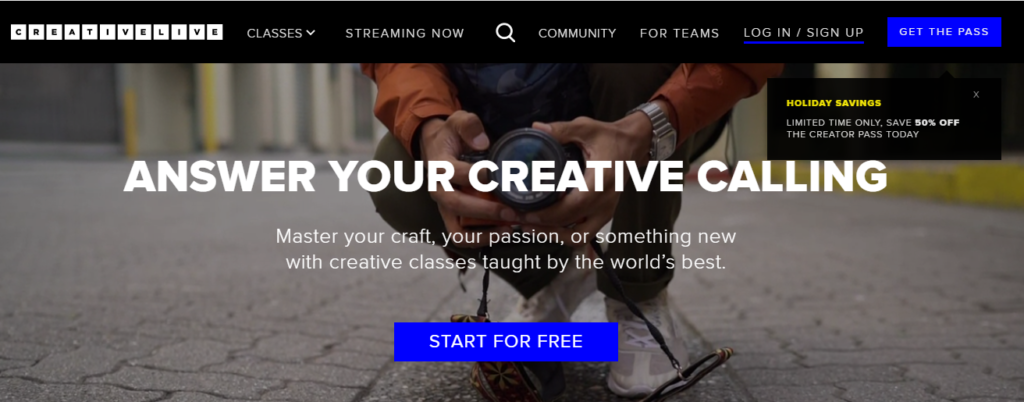Click Log In / Sign Up link

tap(803, 33)
